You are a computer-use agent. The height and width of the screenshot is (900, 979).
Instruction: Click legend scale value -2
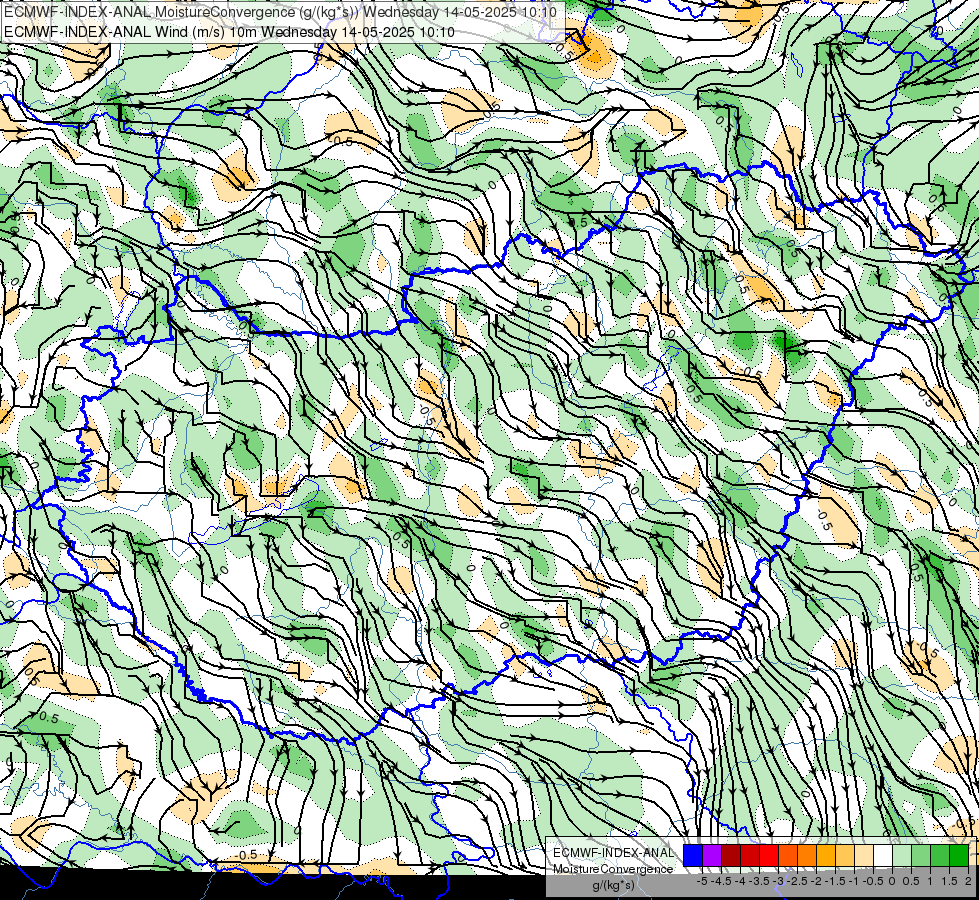816,881
